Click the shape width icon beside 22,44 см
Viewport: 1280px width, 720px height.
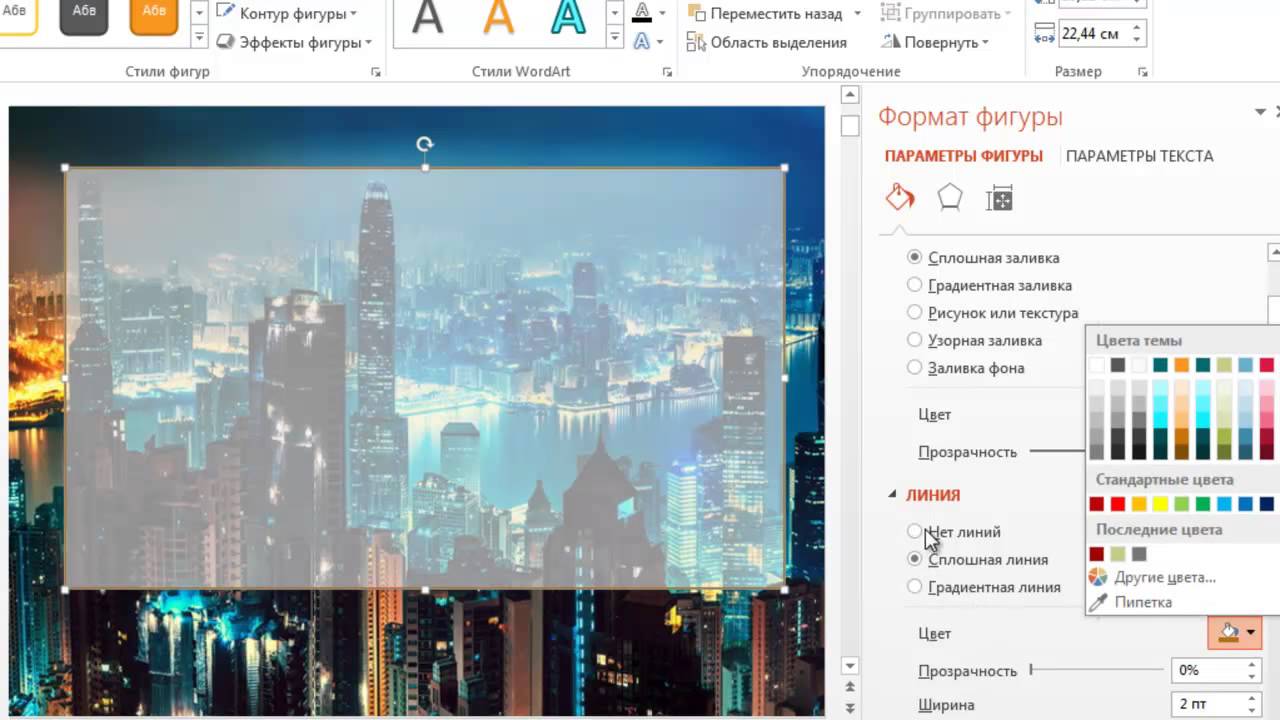coord(1045,33)
